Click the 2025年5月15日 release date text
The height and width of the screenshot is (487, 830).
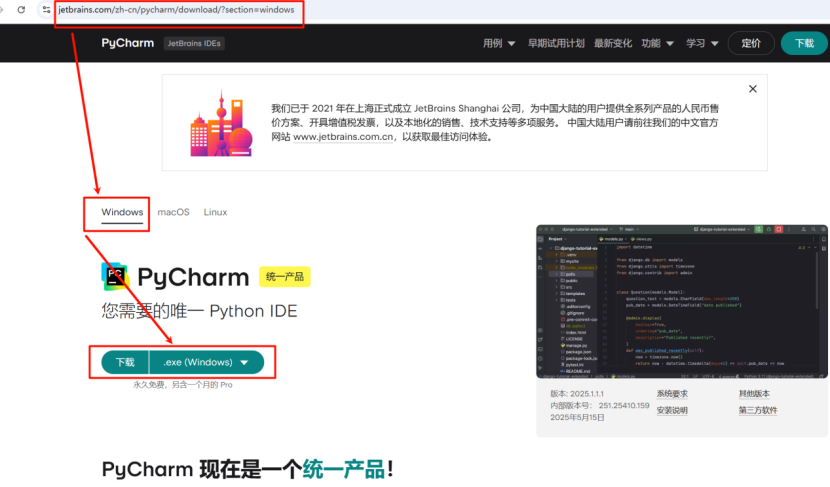(578, 418)
